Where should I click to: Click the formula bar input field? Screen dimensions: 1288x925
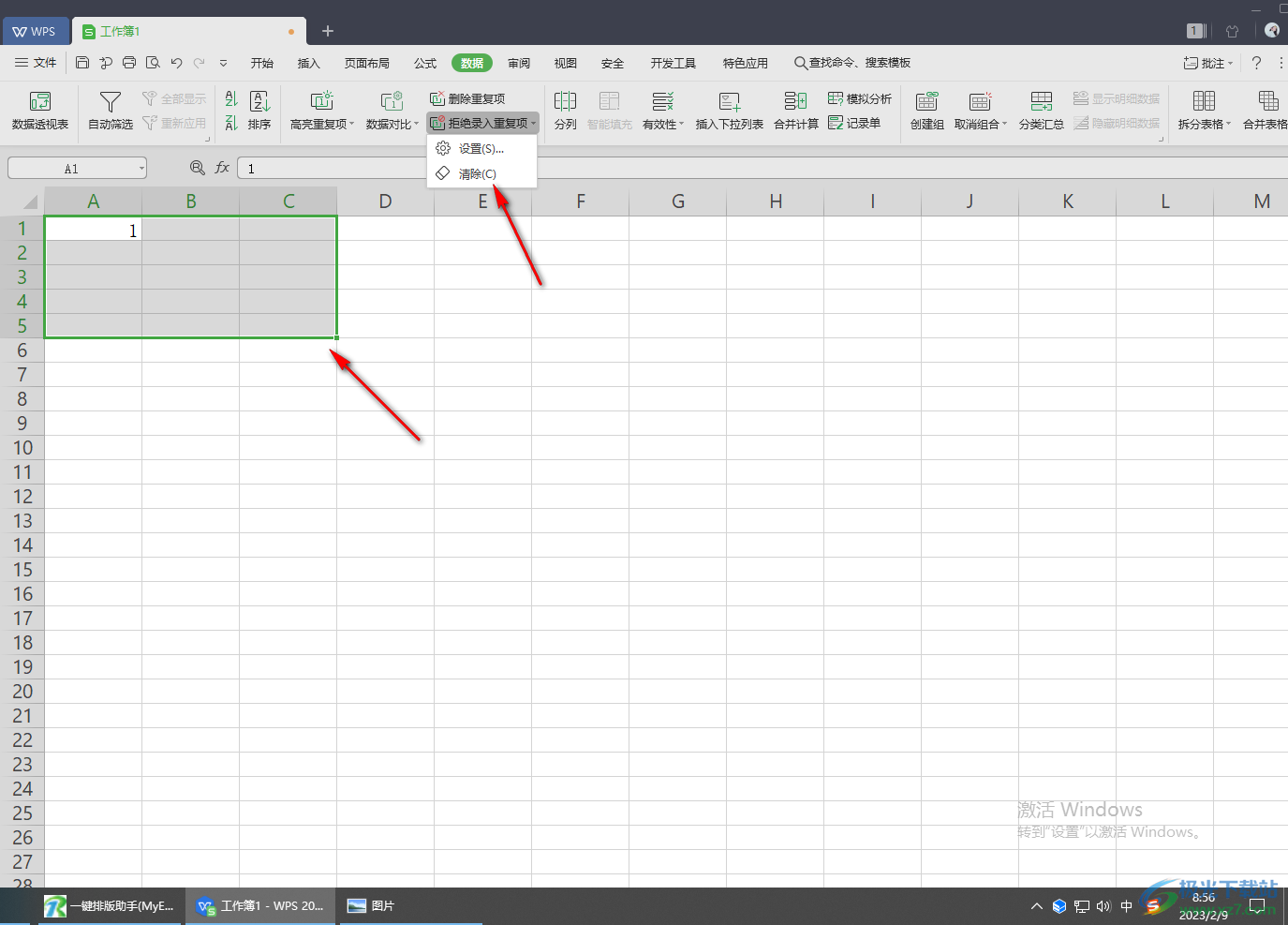tap(762, 169)
